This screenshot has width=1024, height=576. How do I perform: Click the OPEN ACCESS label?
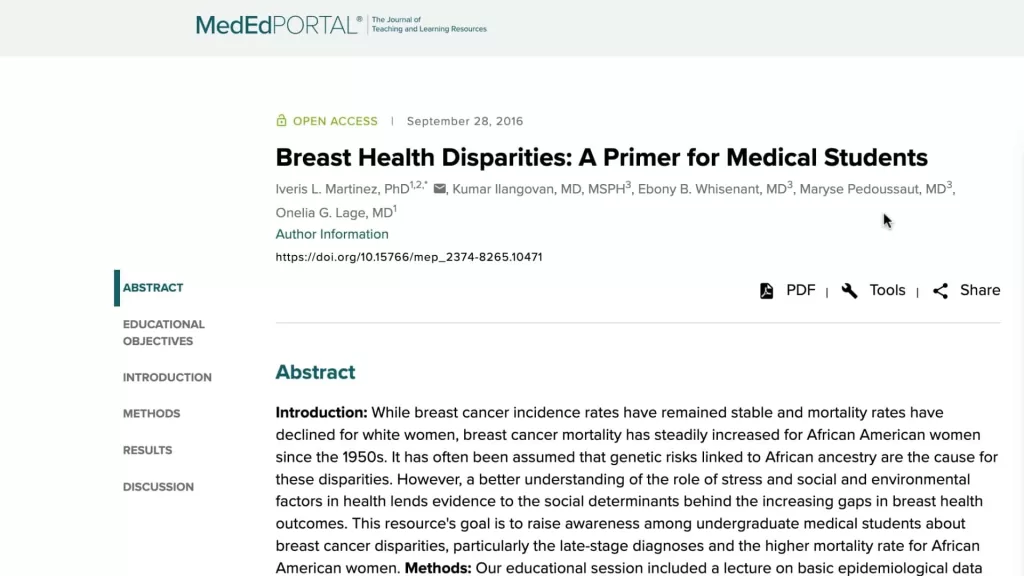pyautogui.click(x=335, y=121)
